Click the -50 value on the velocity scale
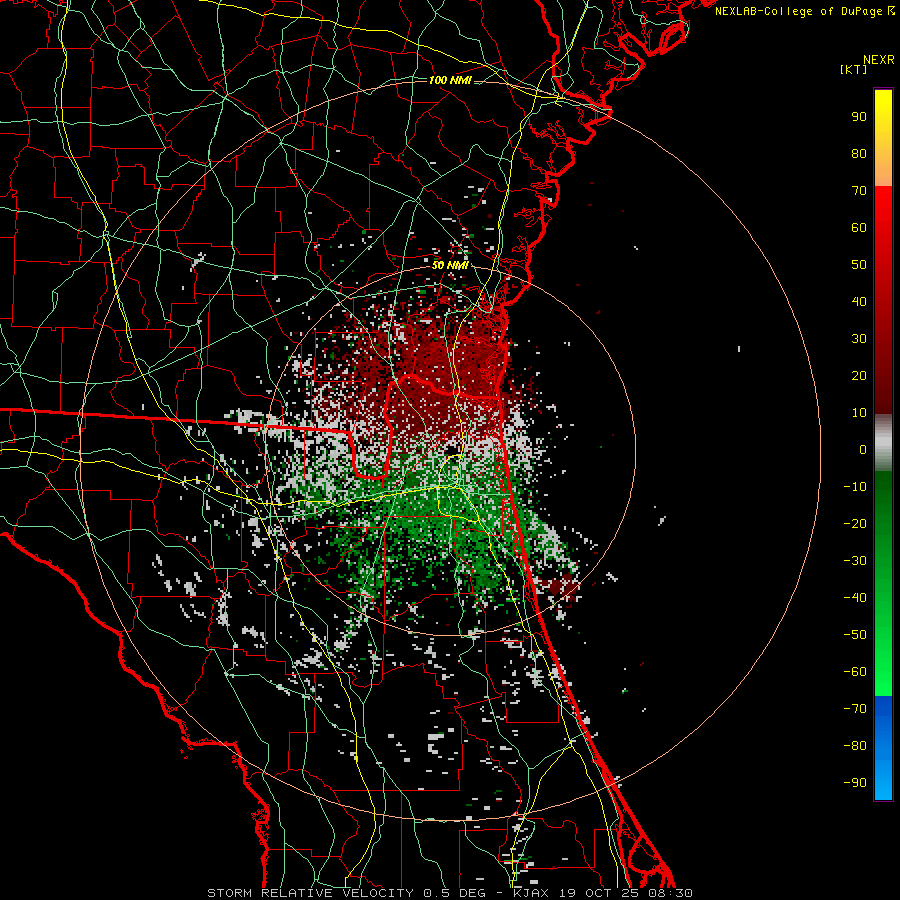Viewport: 900px width, 900px height. pyautogui.click(x=855, y=635)
